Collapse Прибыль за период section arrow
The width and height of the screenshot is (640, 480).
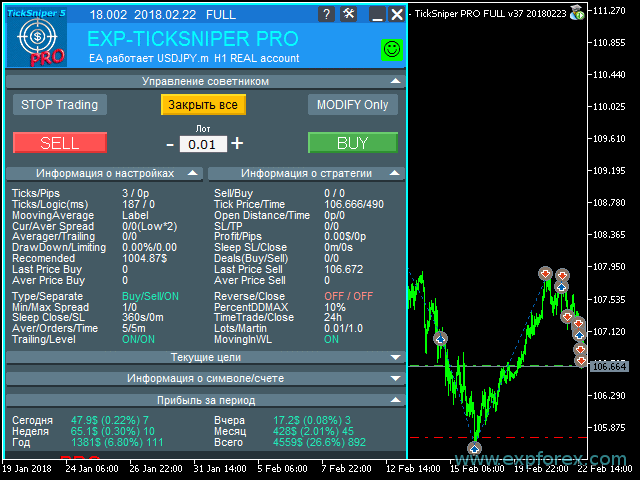pyautogui.click(x=395, y=400)
